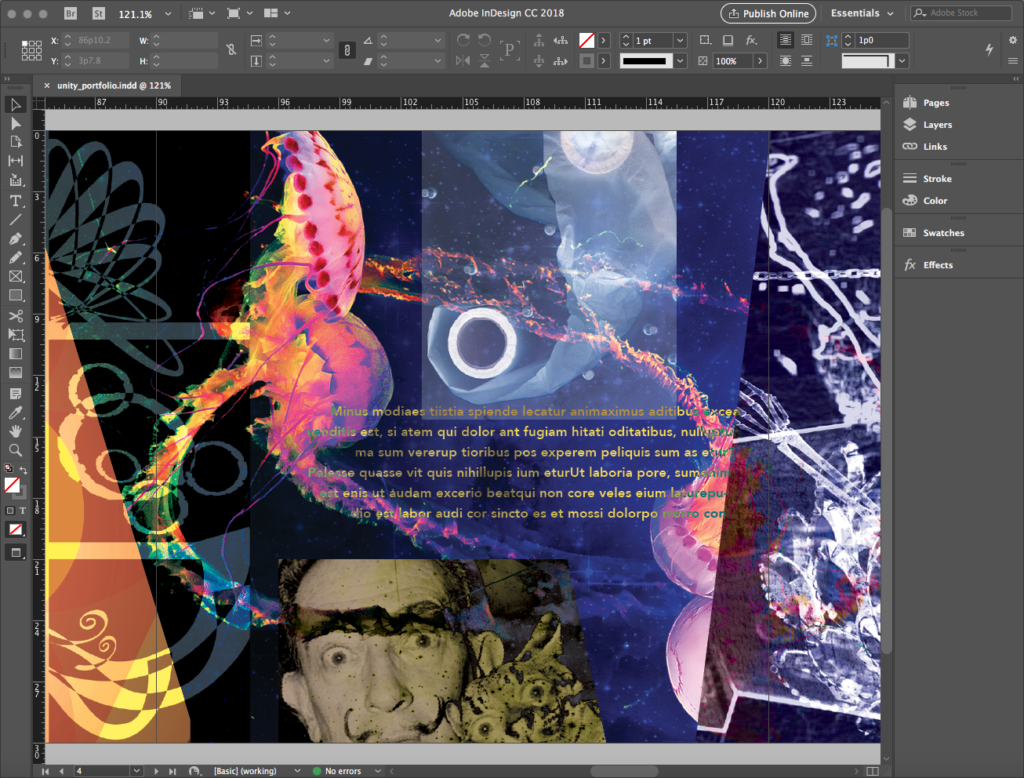Activate the Eyedropper tool
1024x778 pixels.
(16, 412)
